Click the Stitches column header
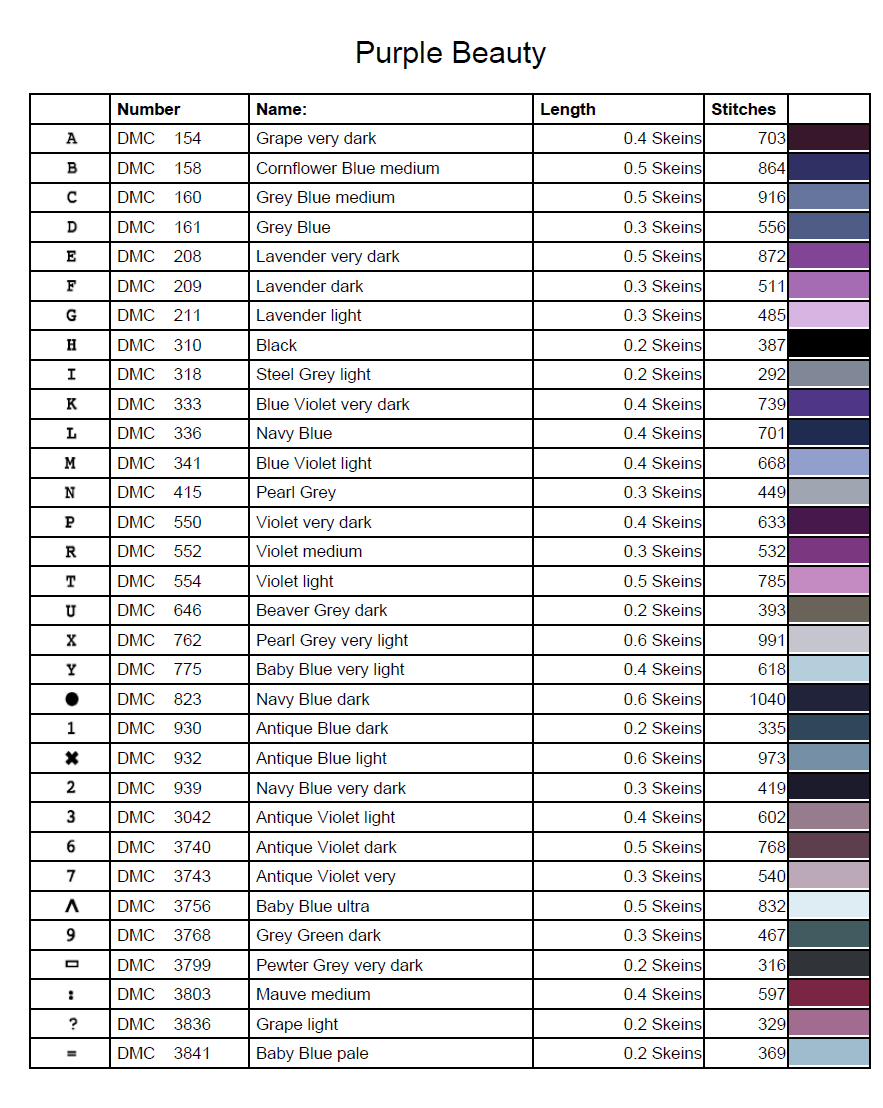This screenshot has width=883, height=1108. [743, 109]
